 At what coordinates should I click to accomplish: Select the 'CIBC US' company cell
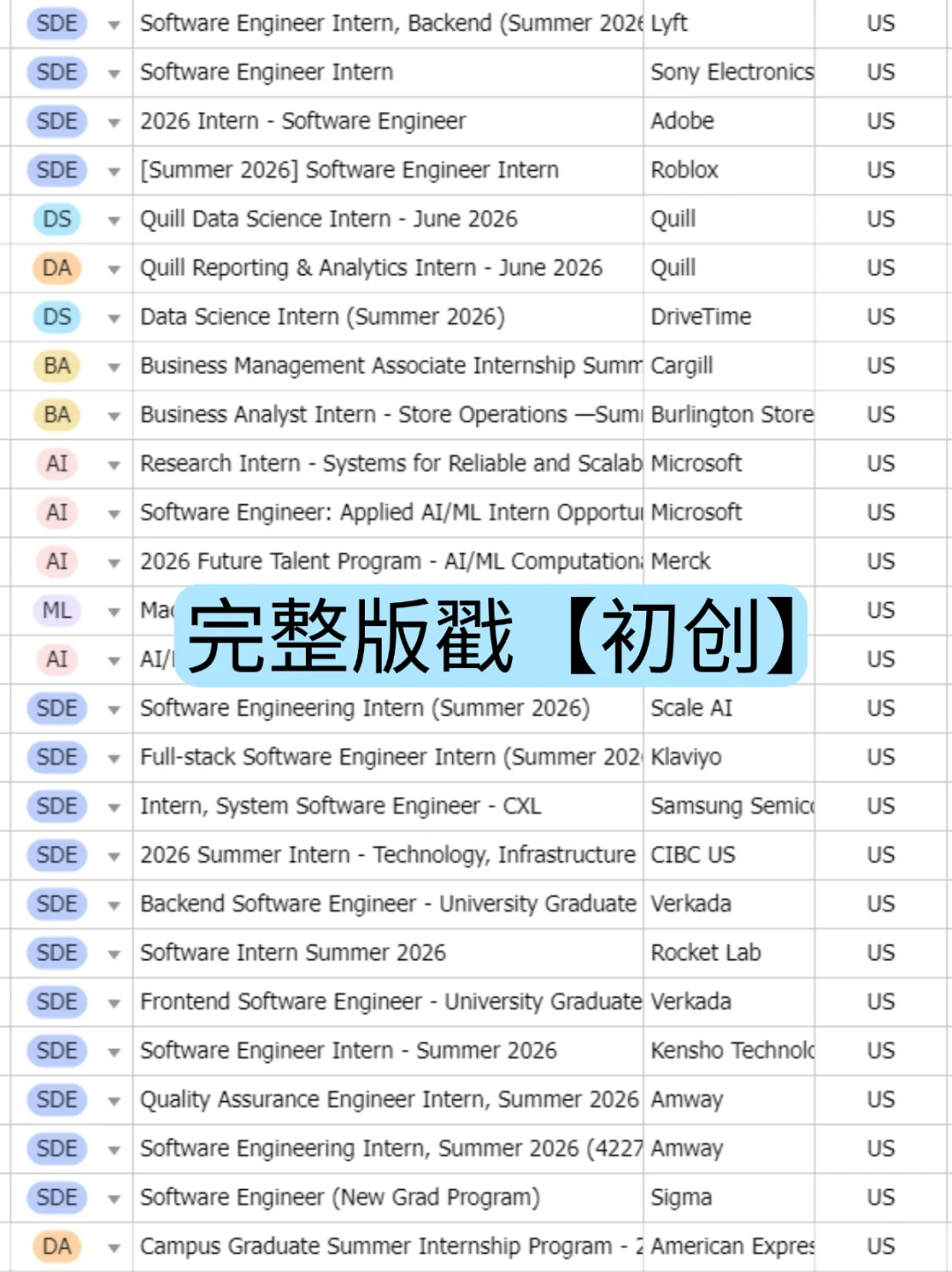coord(729,855)
